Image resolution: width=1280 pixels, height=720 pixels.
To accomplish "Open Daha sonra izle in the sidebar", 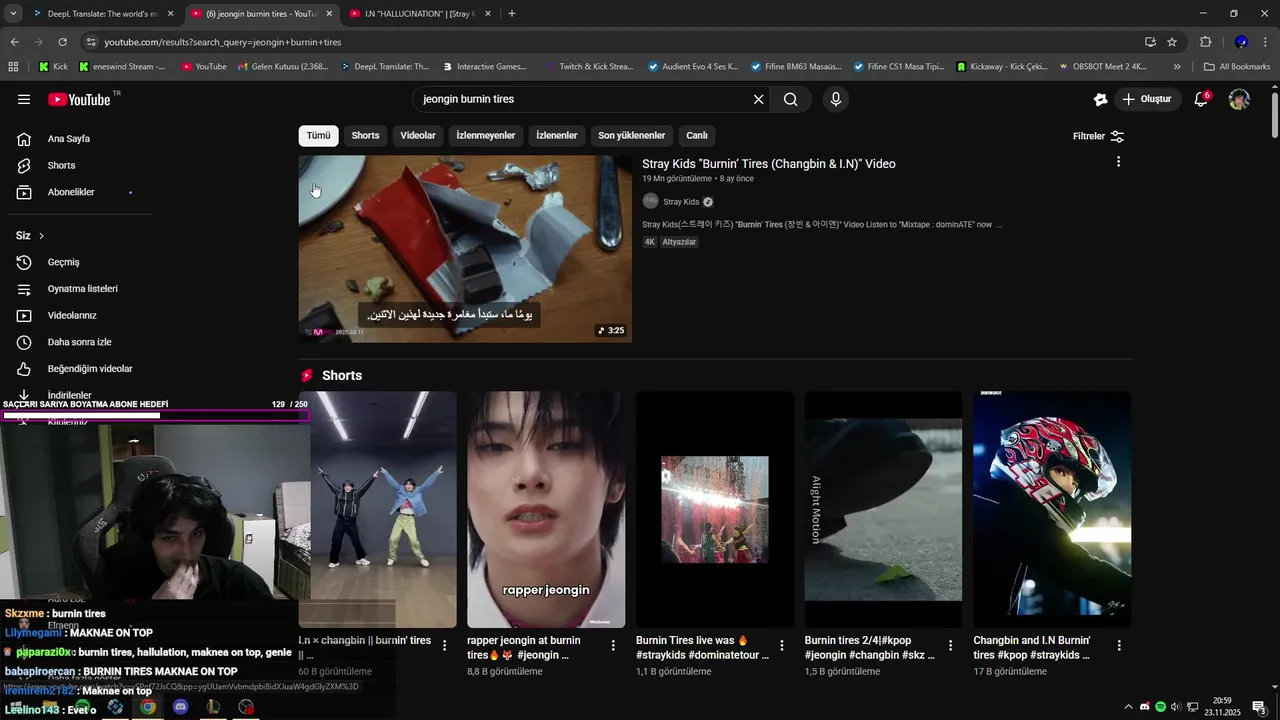I will click(x=79, y=342).
